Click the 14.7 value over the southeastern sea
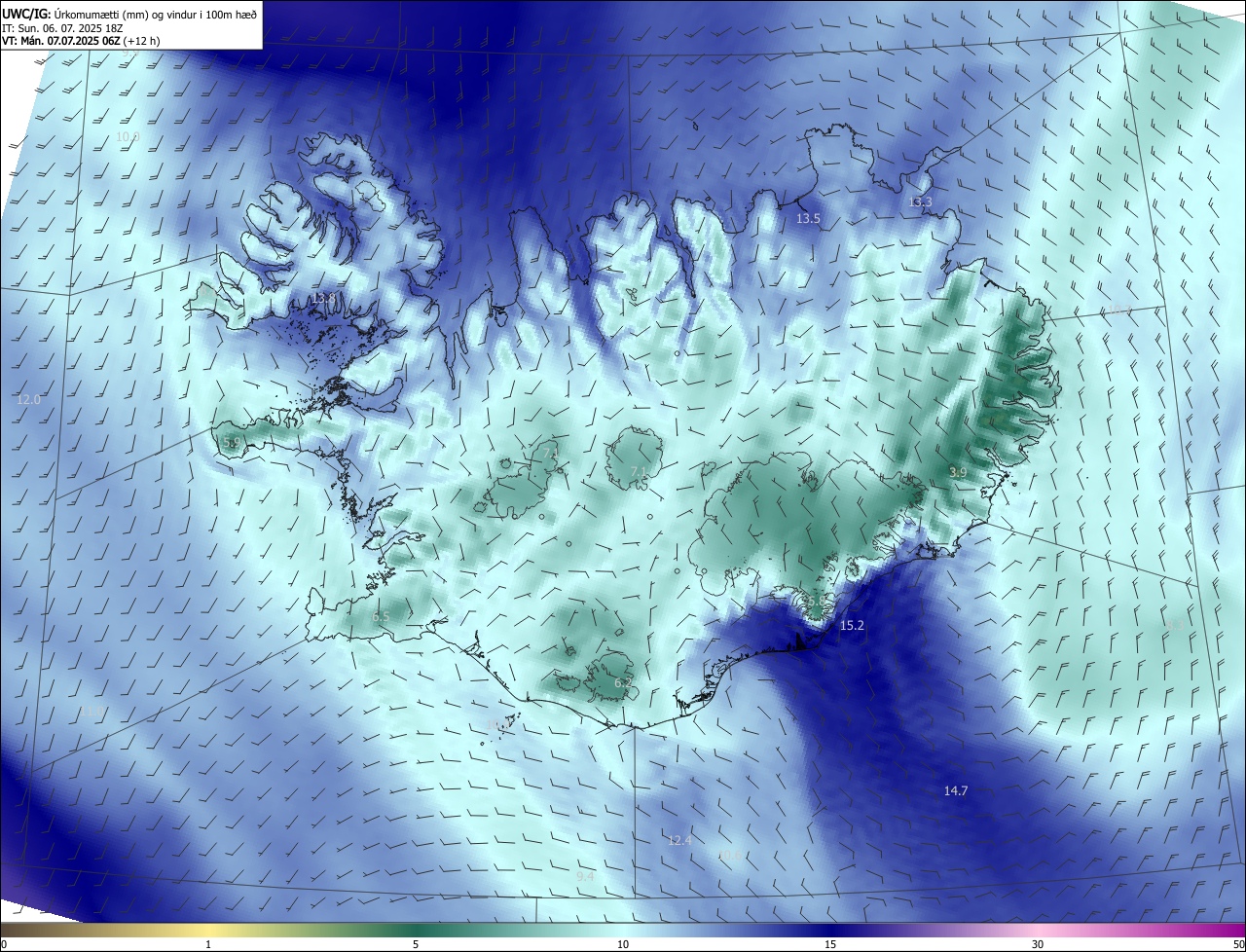Image resolution: width=1246 pixels, height=952 pixels. (956, 791)
